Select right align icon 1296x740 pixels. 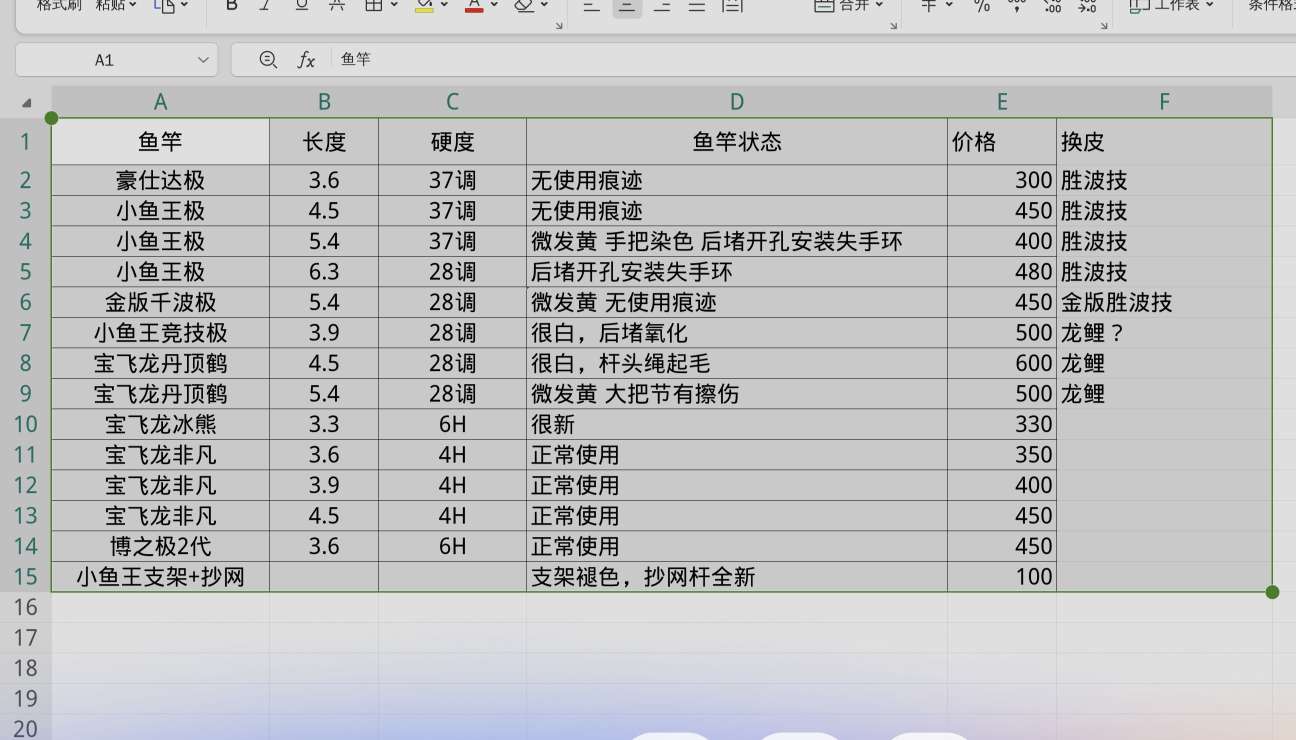click(x=662, y=5)
